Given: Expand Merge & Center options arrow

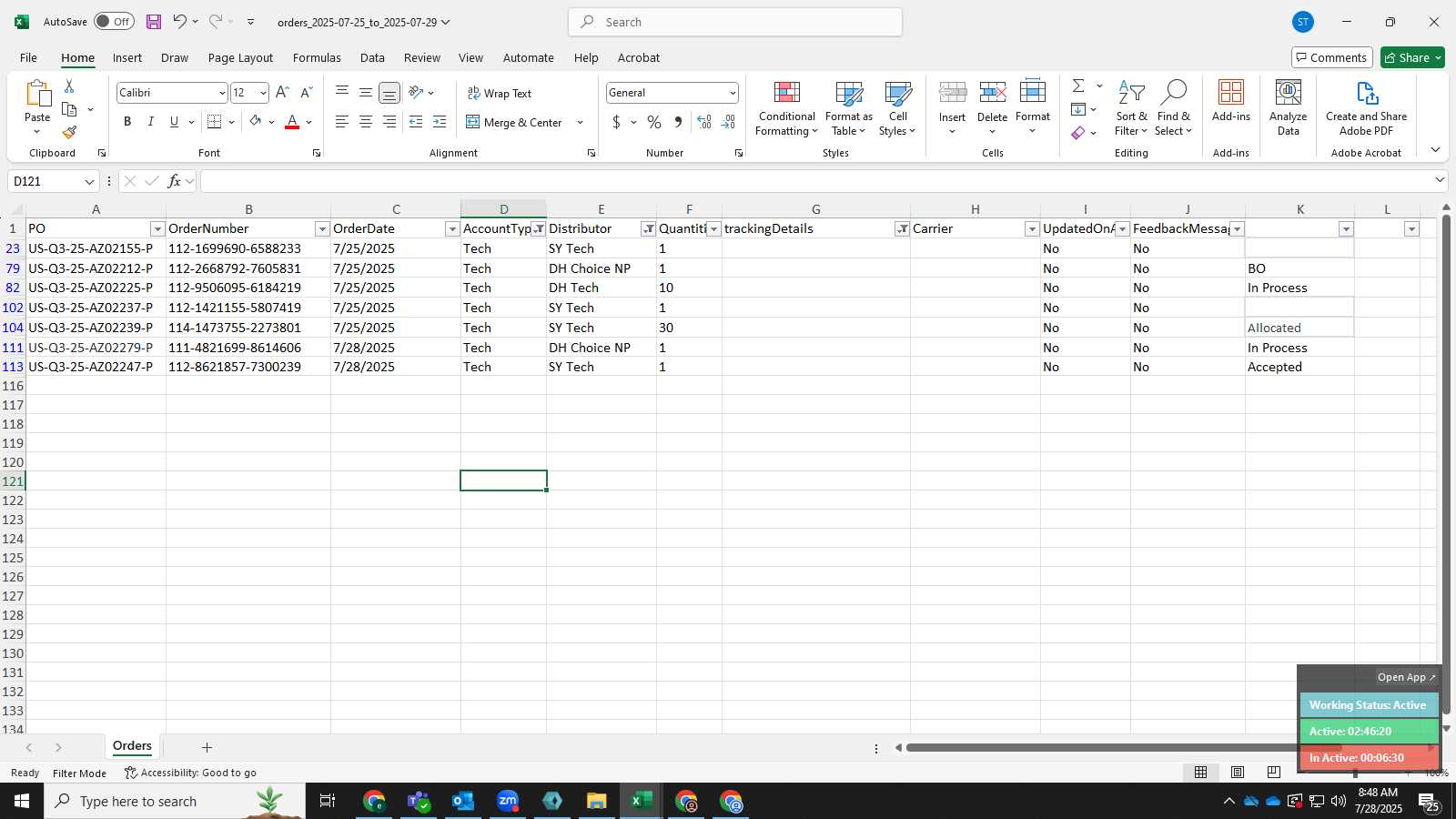Looking at the screenshot, I should 580,122.
